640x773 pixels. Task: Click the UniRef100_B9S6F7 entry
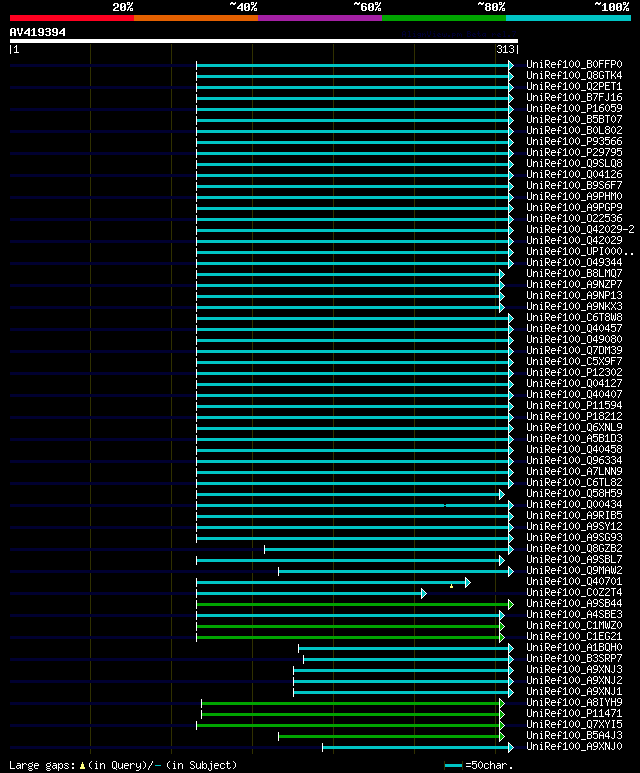(x=574, y=185)
